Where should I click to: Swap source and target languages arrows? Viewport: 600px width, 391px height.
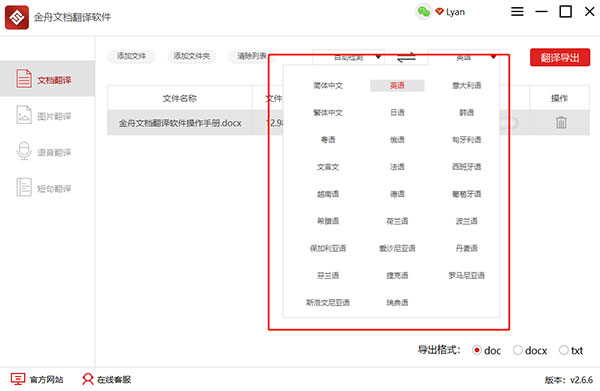pyautogui.click(x=406, y=57)
